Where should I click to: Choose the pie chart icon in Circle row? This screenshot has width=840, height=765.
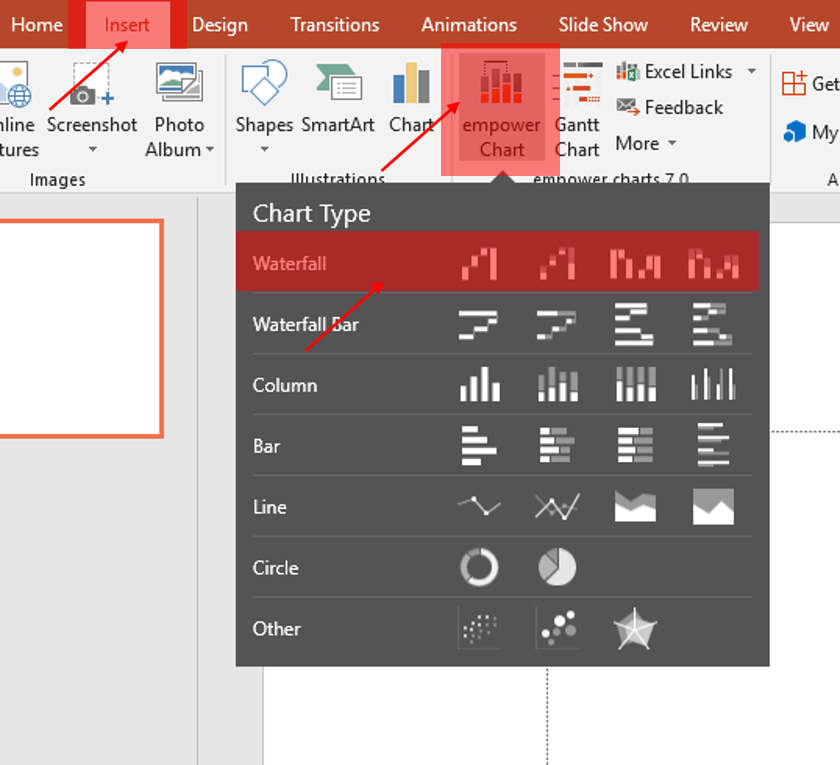point(557,568)
